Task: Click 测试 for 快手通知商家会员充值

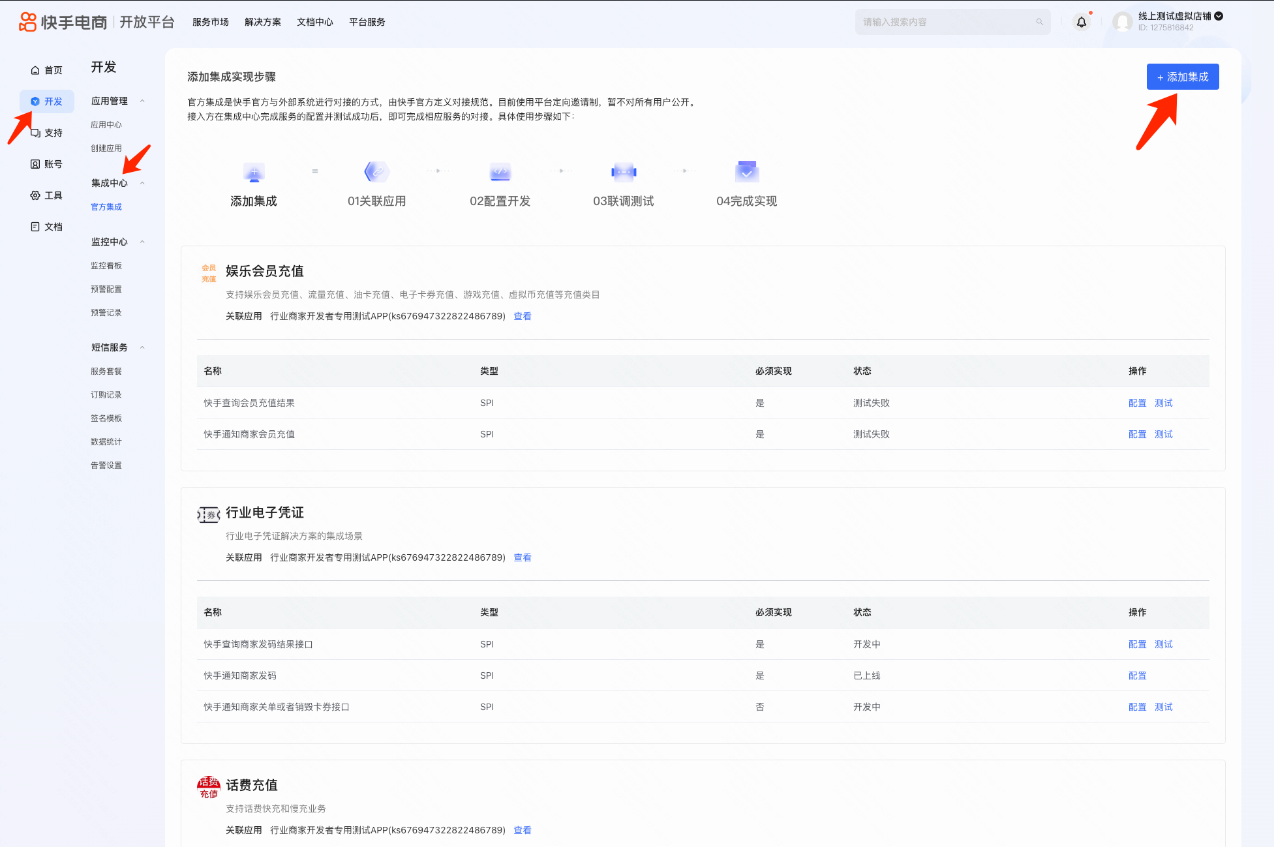Action: tap(1163, 434)
